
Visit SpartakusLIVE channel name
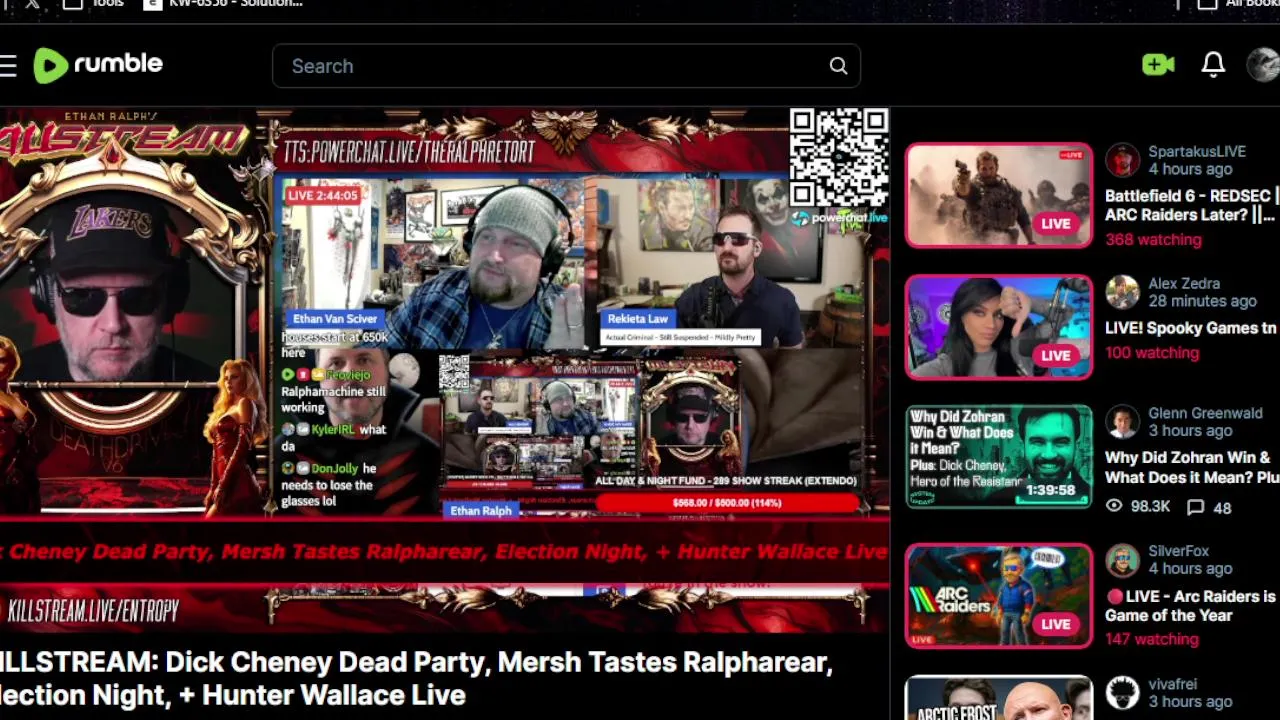(x=1197, y=152)
